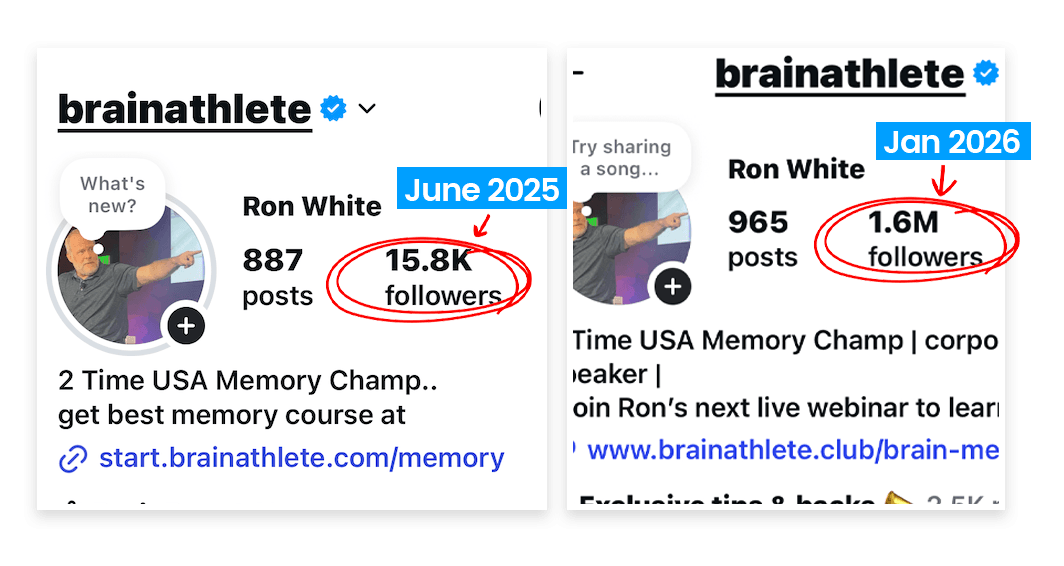The image size is (1064, 566).
Task: Open the www.brainathlete.club link
Action: click(792, 450)
